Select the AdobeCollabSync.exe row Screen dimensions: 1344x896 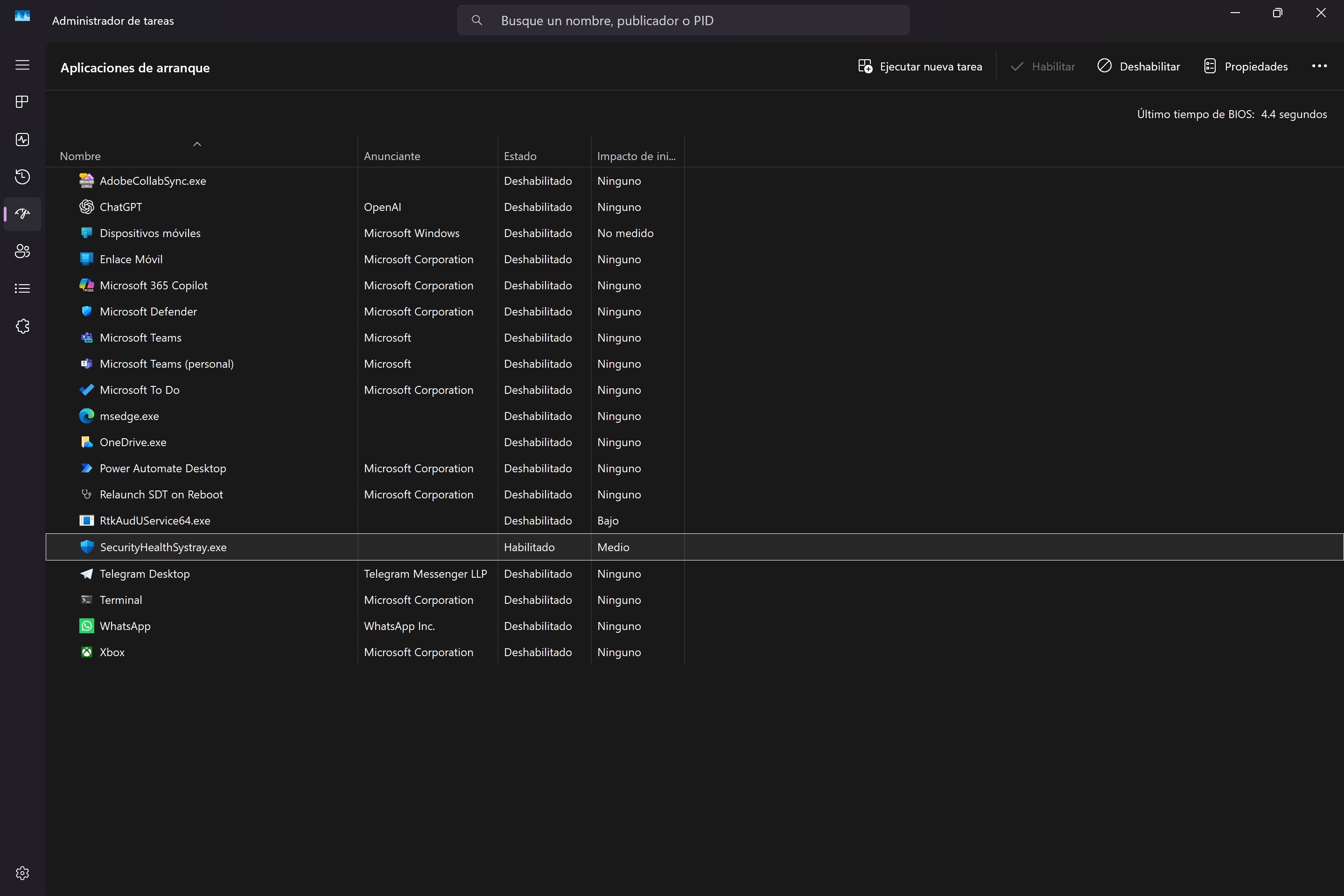tap(694, 181)
